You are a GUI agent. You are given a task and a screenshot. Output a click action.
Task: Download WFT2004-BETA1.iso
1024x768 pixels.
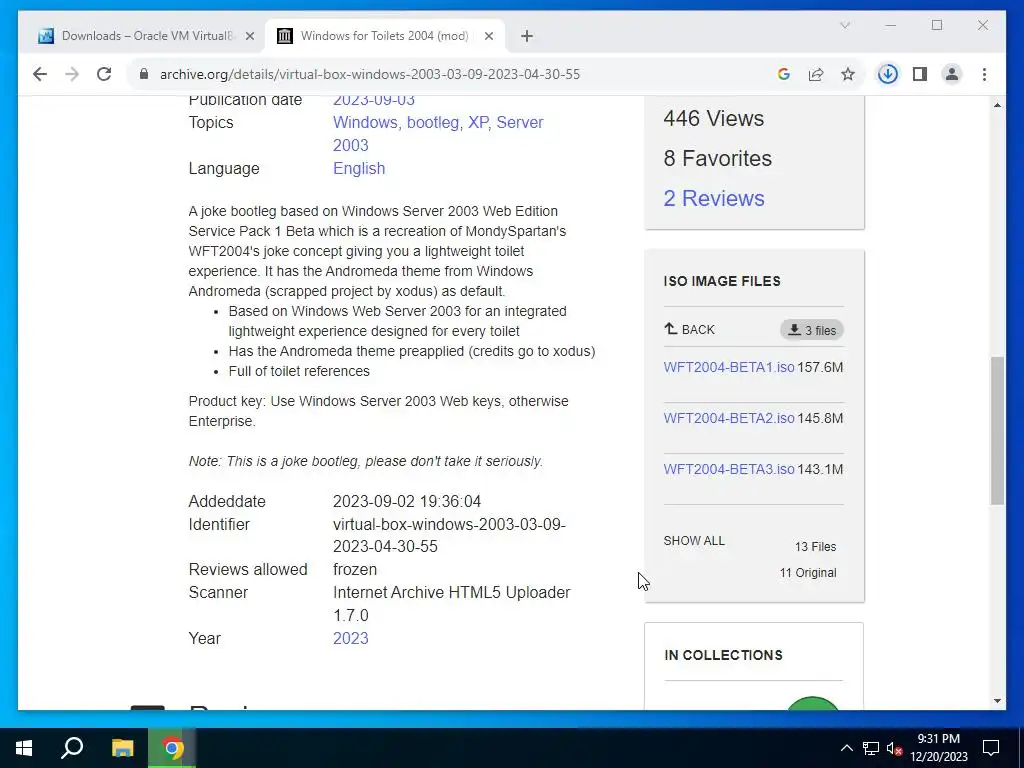(x=729, y=367)
